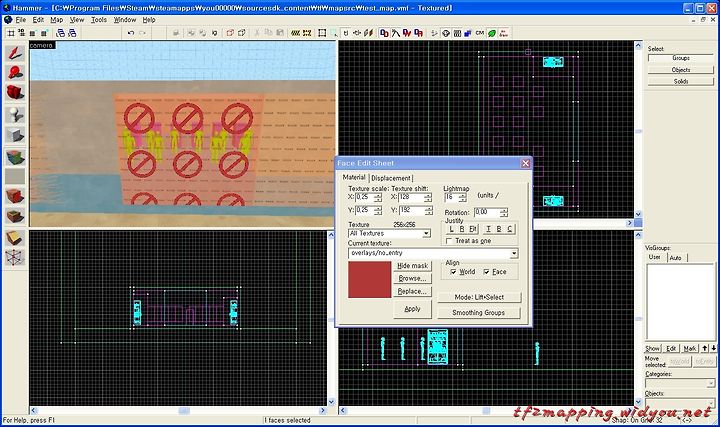This screenshot has height=427, width=720.
Task: Click the Texture scale X spinner arrows
Action: pyautogui.click(x=378, y=197)
